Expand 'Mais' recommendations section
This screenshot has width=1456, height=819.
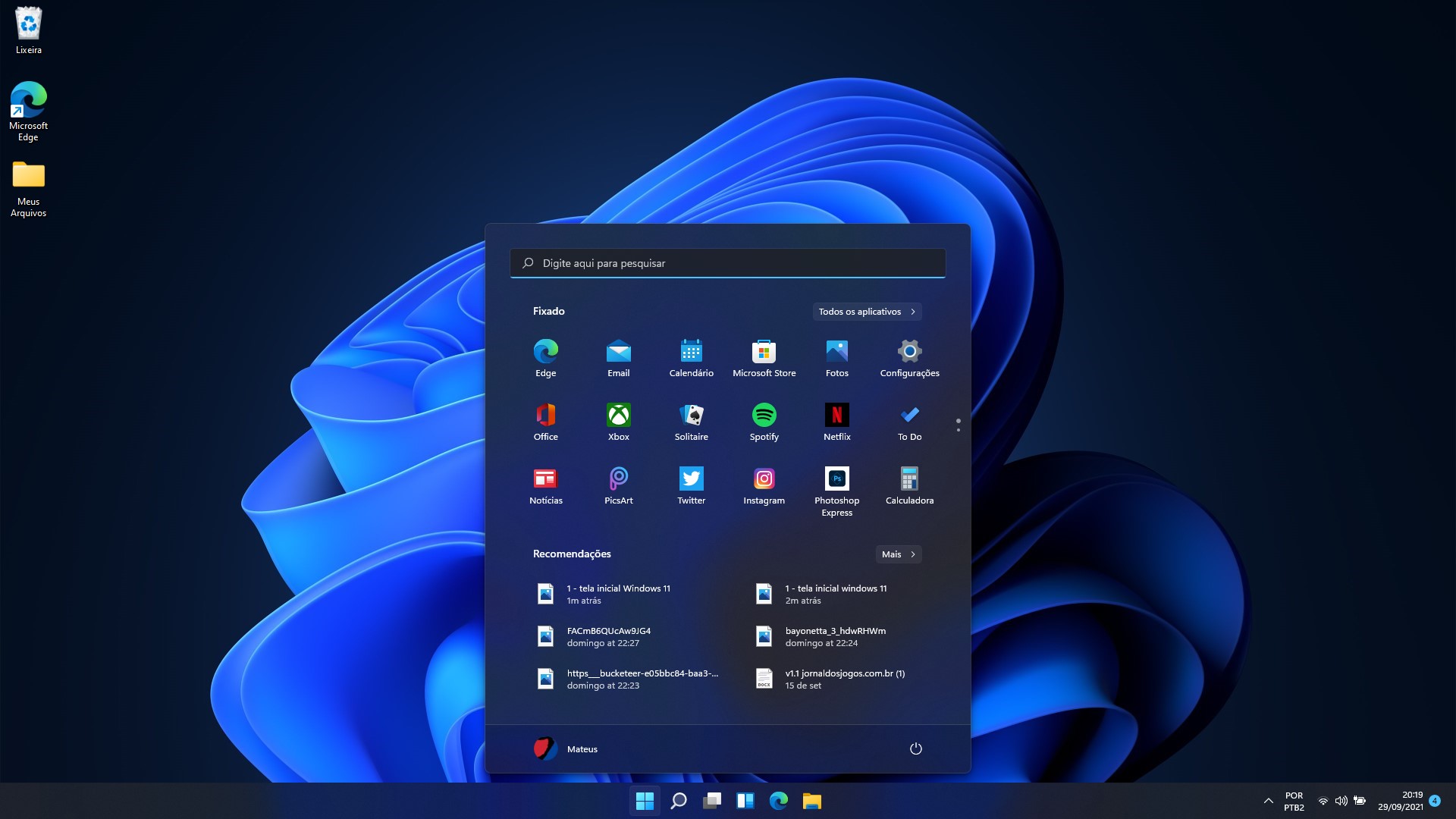tap(898, 553)
